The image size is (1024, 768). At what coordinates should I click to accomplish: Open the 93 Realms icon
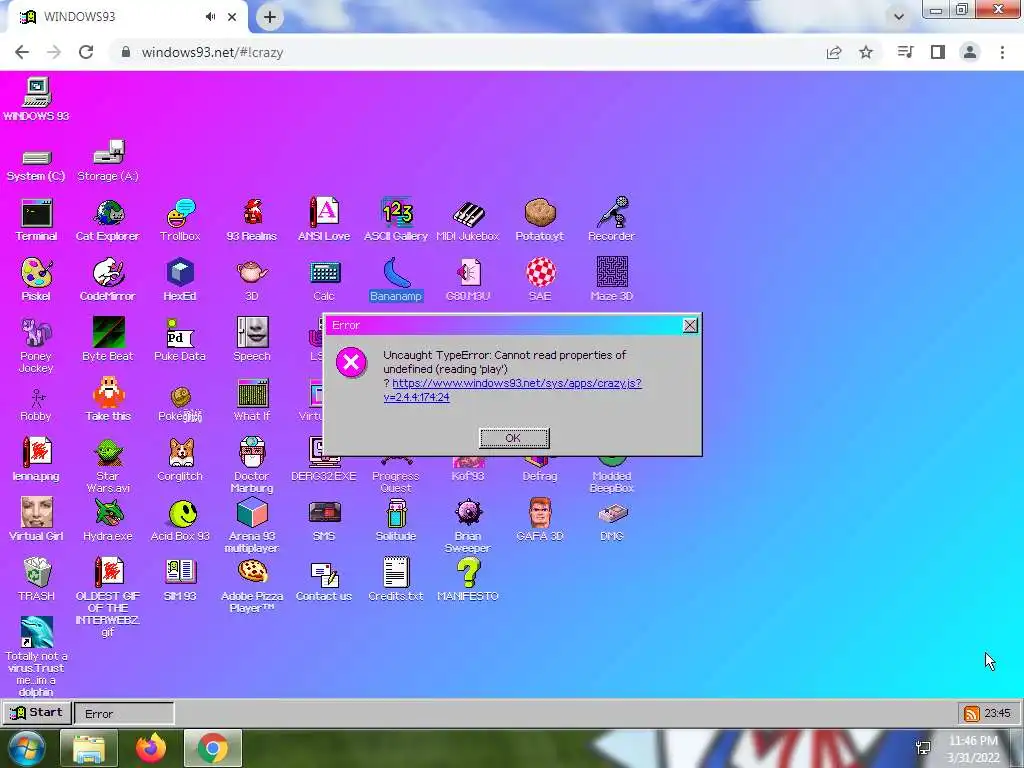[x=252, y=213]
